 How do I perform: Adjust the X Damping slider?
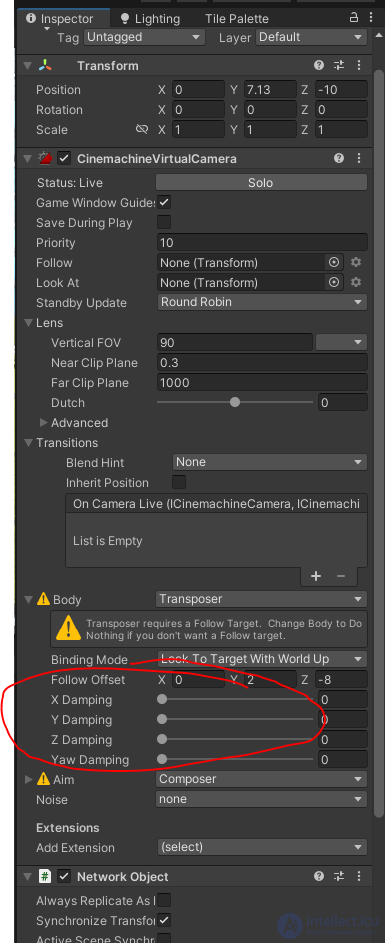coord(235,699)
